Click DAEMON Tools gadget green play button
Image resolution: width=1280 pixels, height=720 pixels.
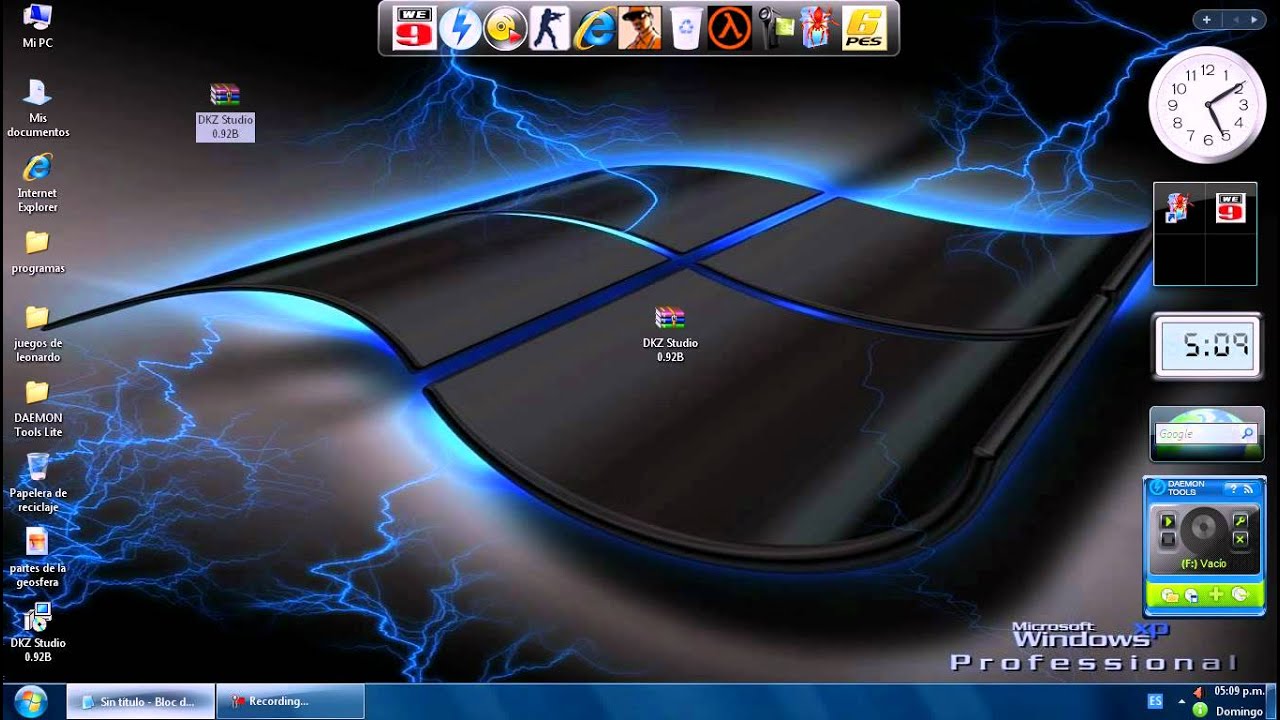click(x=1167, y=522)
